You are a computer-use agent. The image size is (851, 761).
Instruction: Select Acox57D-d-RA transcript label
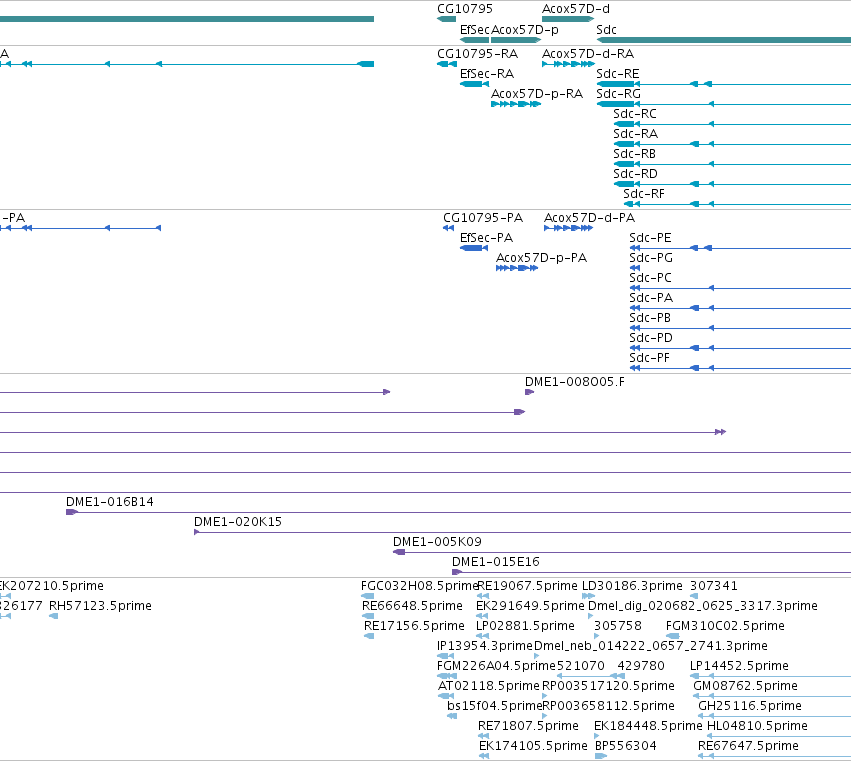588,54
